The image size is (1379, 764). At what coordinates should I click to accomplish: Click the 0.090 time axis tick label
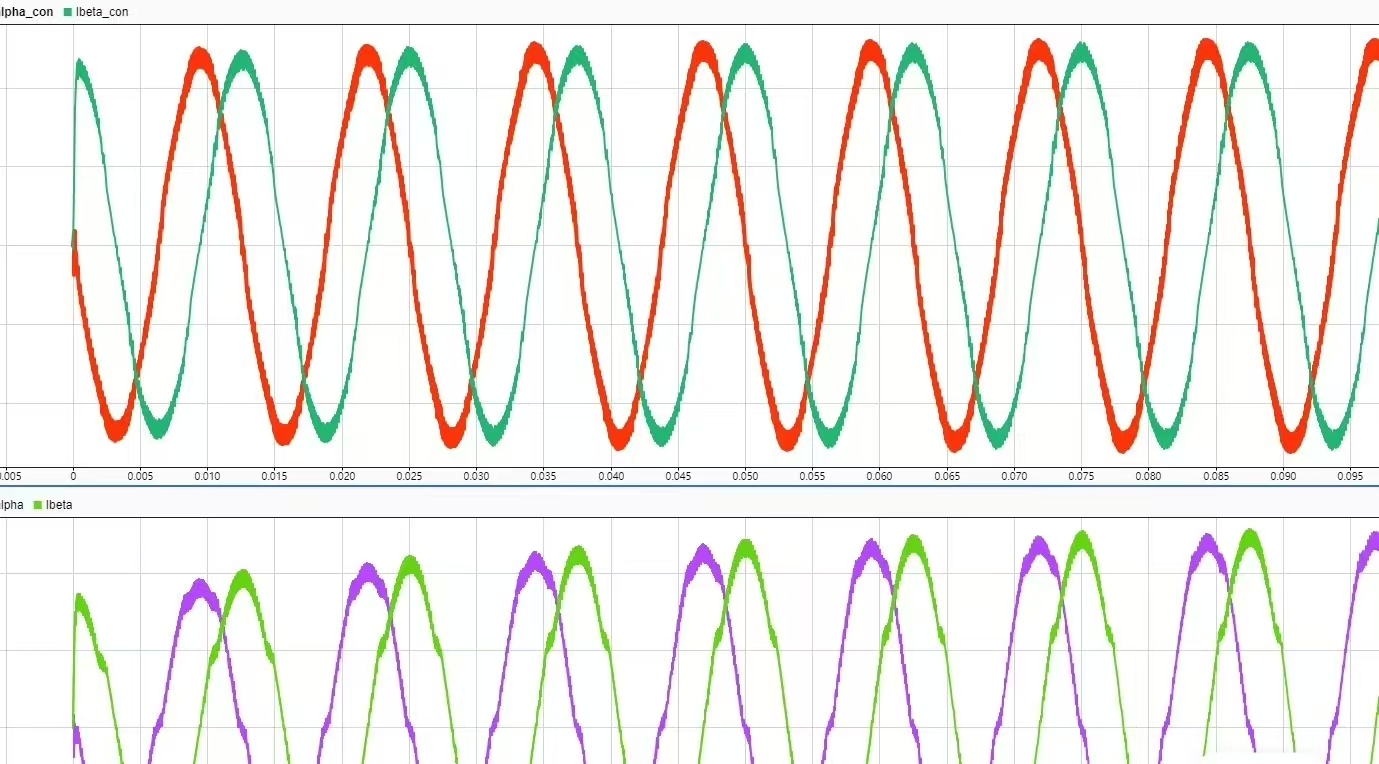pos(1282,476)
